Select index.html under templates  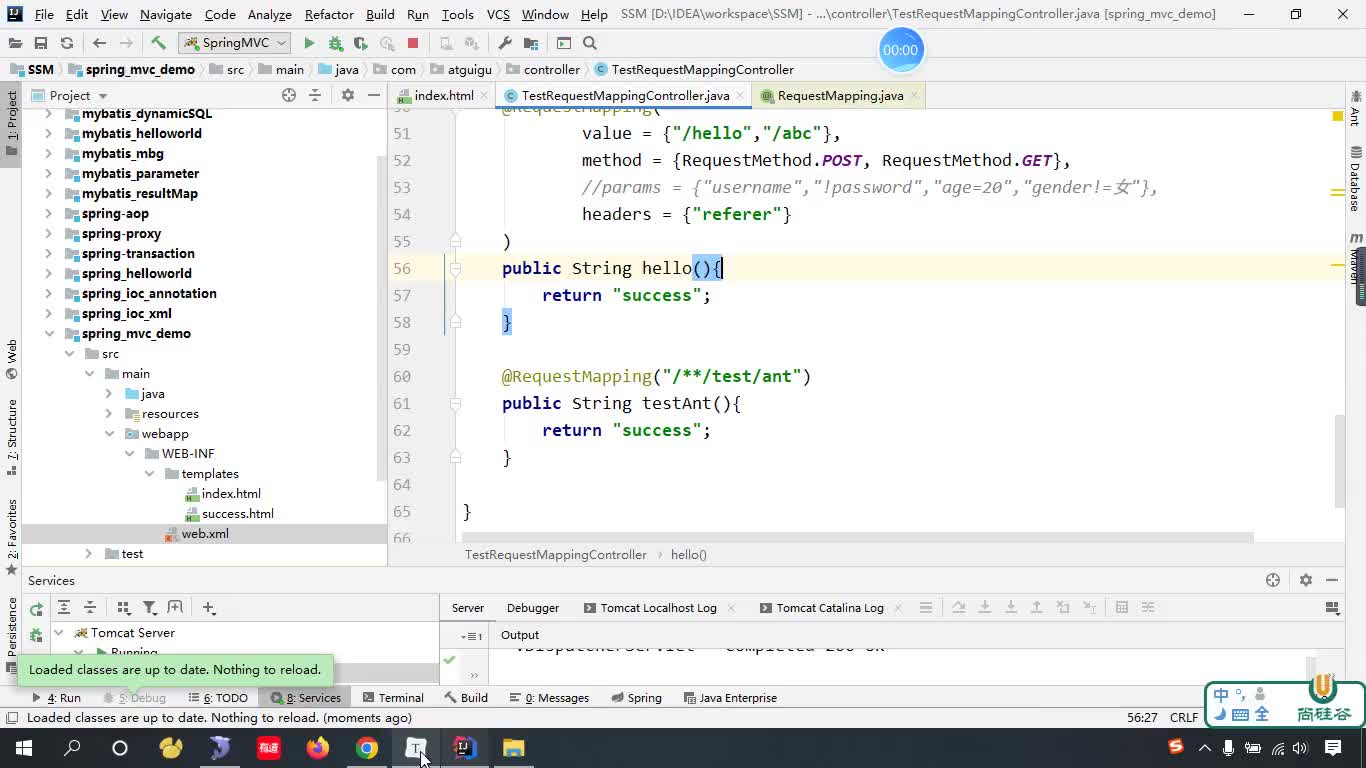[231, 493]
